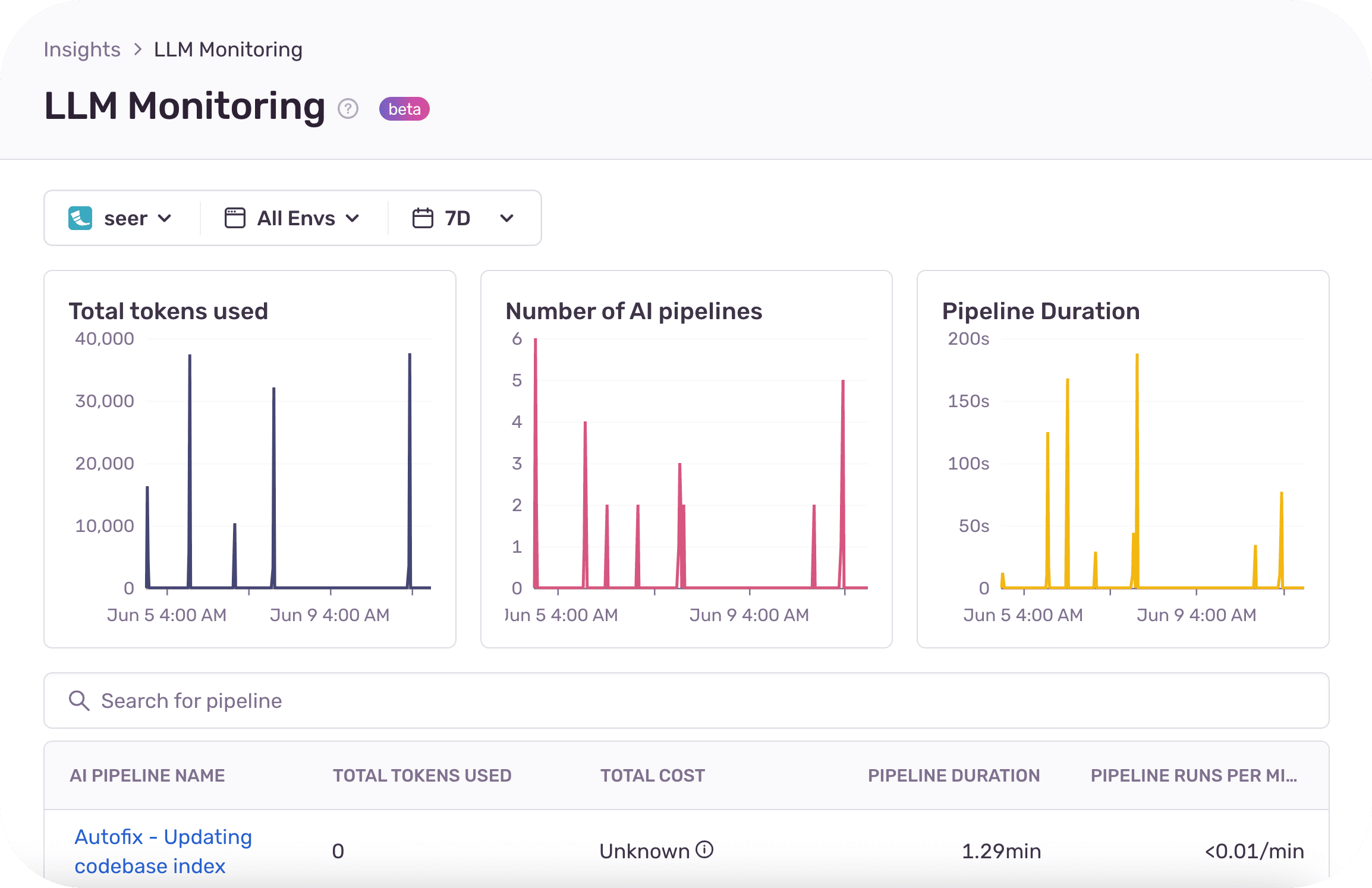
Task: Click LLM Monitoring breadcrumb item
Action: (x=228, y=49)
